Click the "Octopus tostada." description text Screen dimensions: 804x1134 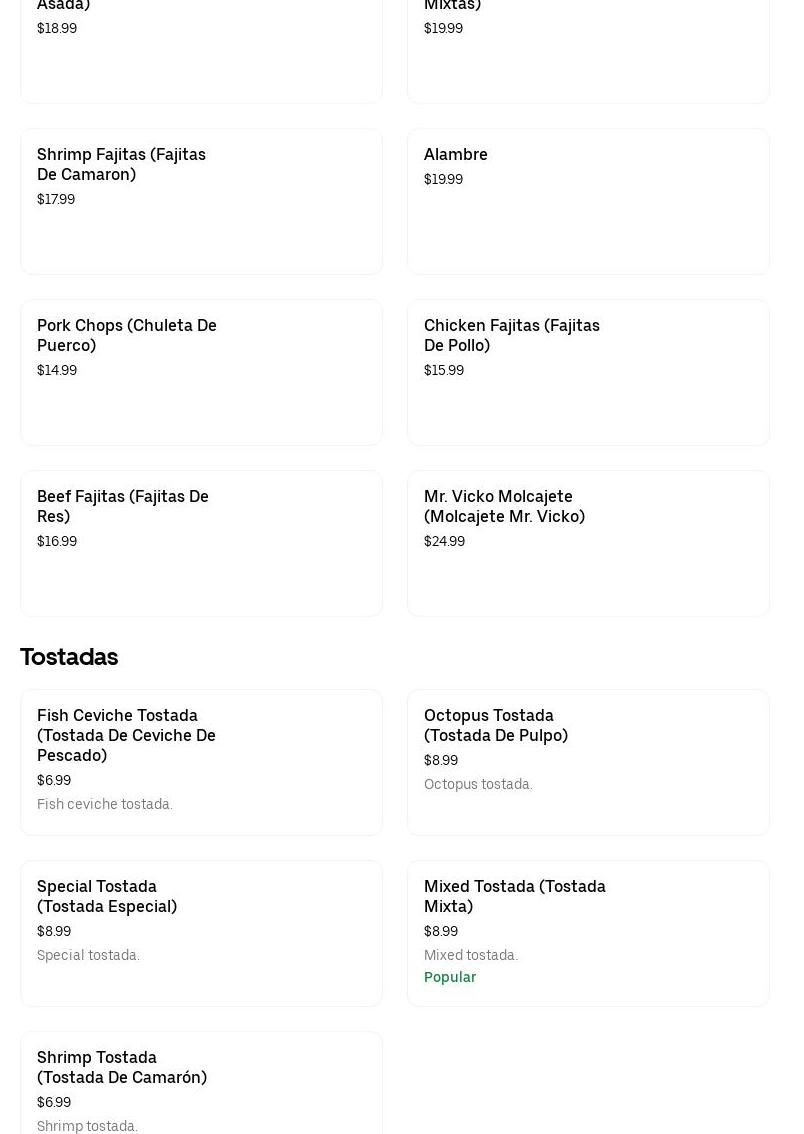click(478, 785)
